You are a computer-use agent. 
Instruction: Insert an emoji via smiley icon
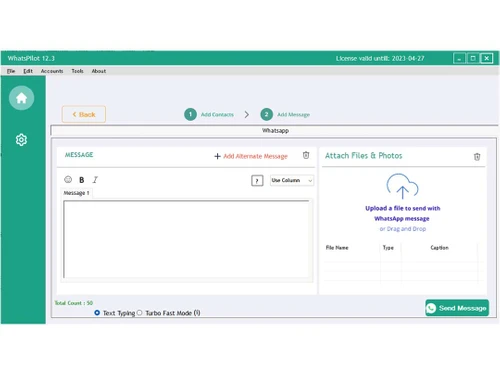point(68,180)
